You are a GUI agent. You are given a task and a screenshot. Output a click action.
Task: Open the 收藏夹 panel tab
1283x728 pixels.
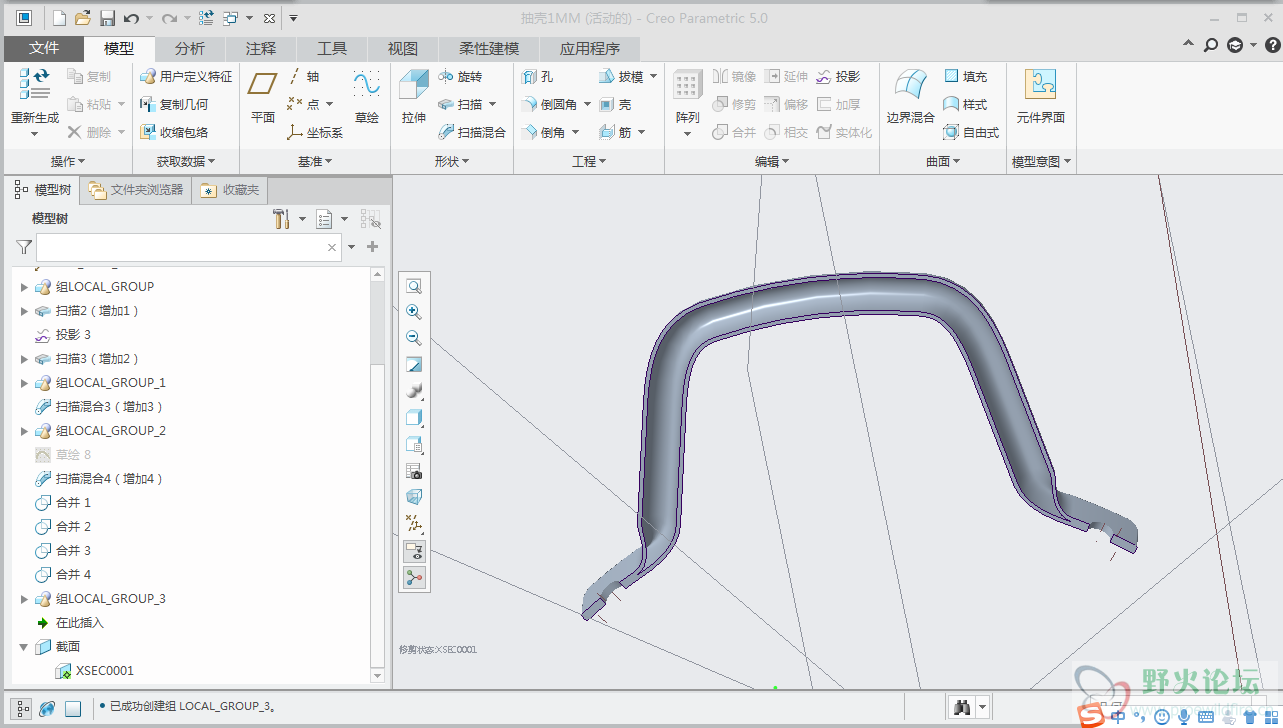pos(230,190)
